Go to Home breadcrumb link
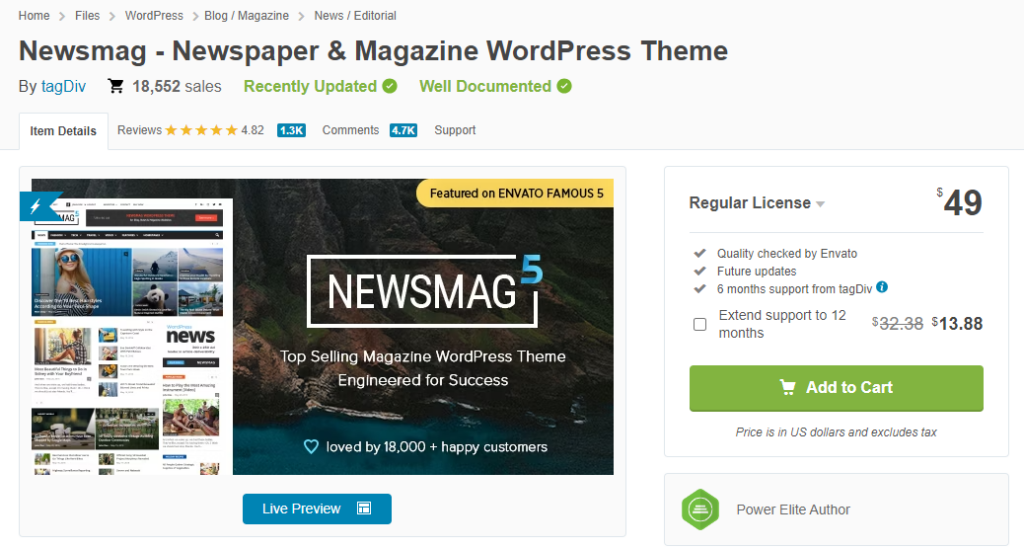 pos(34,16)
